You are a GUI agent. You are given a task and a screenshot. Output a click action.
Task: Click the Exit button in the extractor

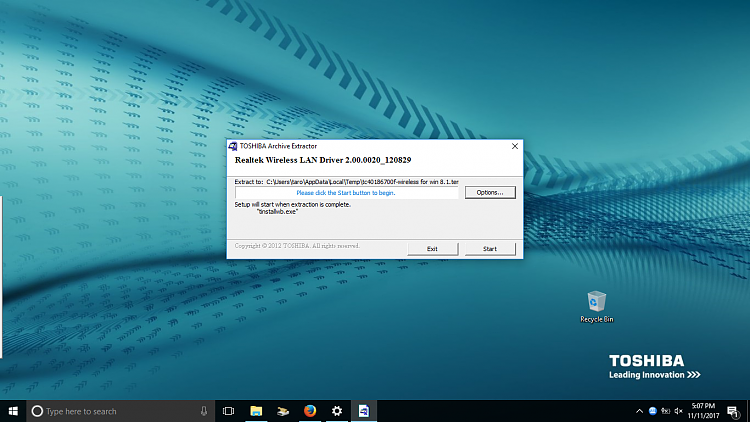(x=432, y=249)
